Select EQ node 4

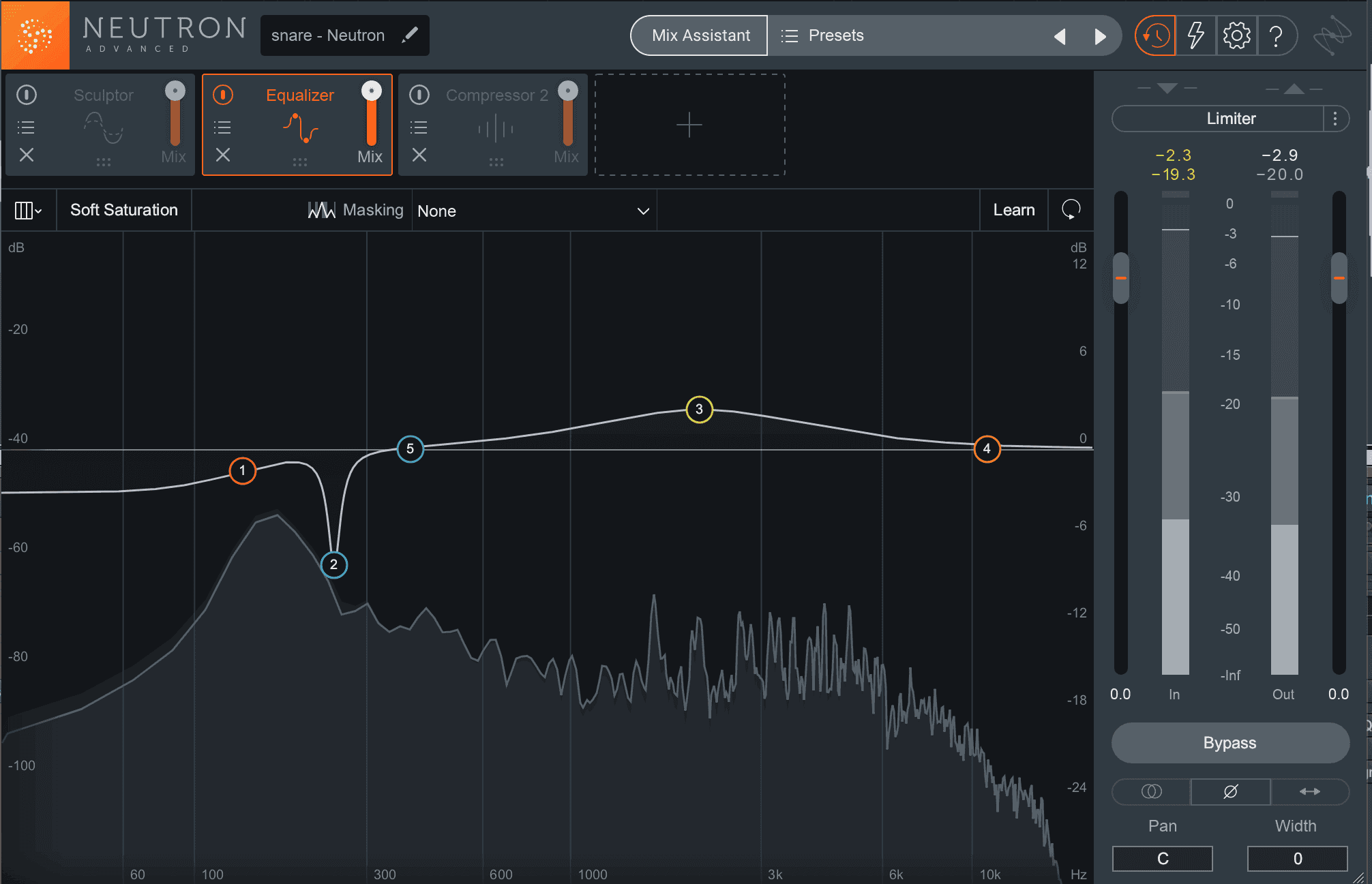987,448
